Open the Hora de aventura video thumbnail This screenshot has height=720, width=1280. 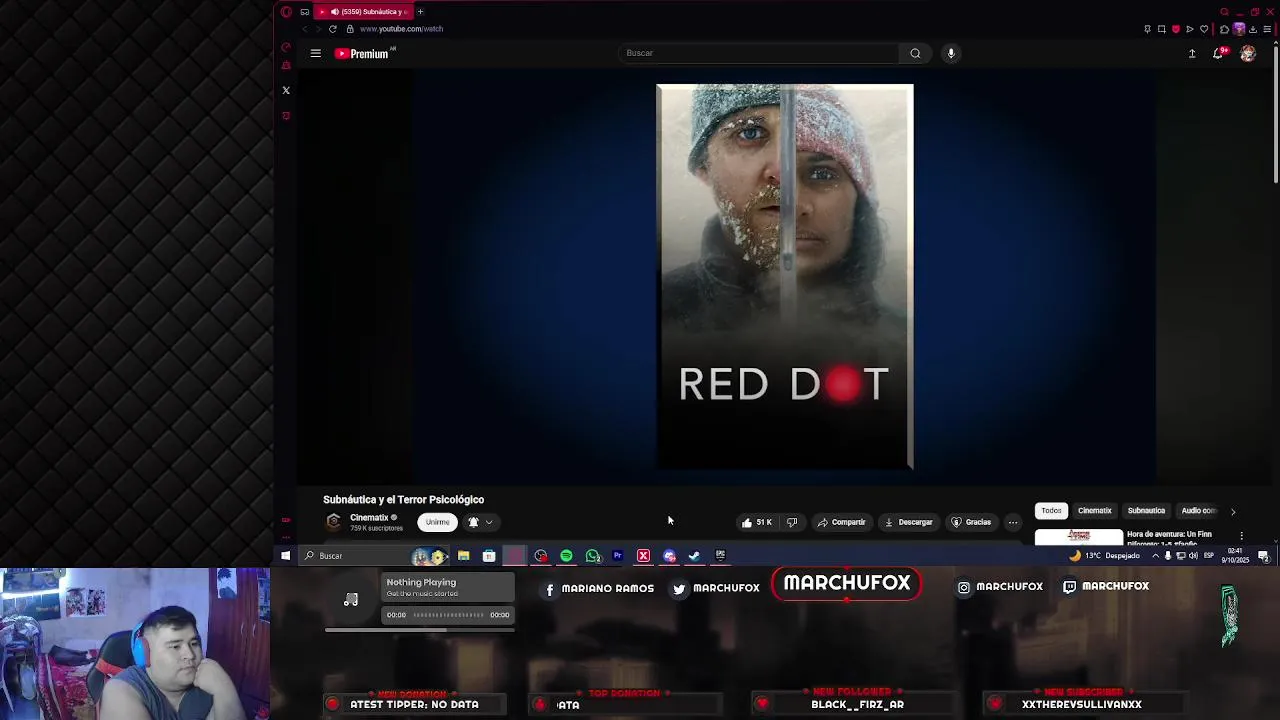[x=1078, y=537]
